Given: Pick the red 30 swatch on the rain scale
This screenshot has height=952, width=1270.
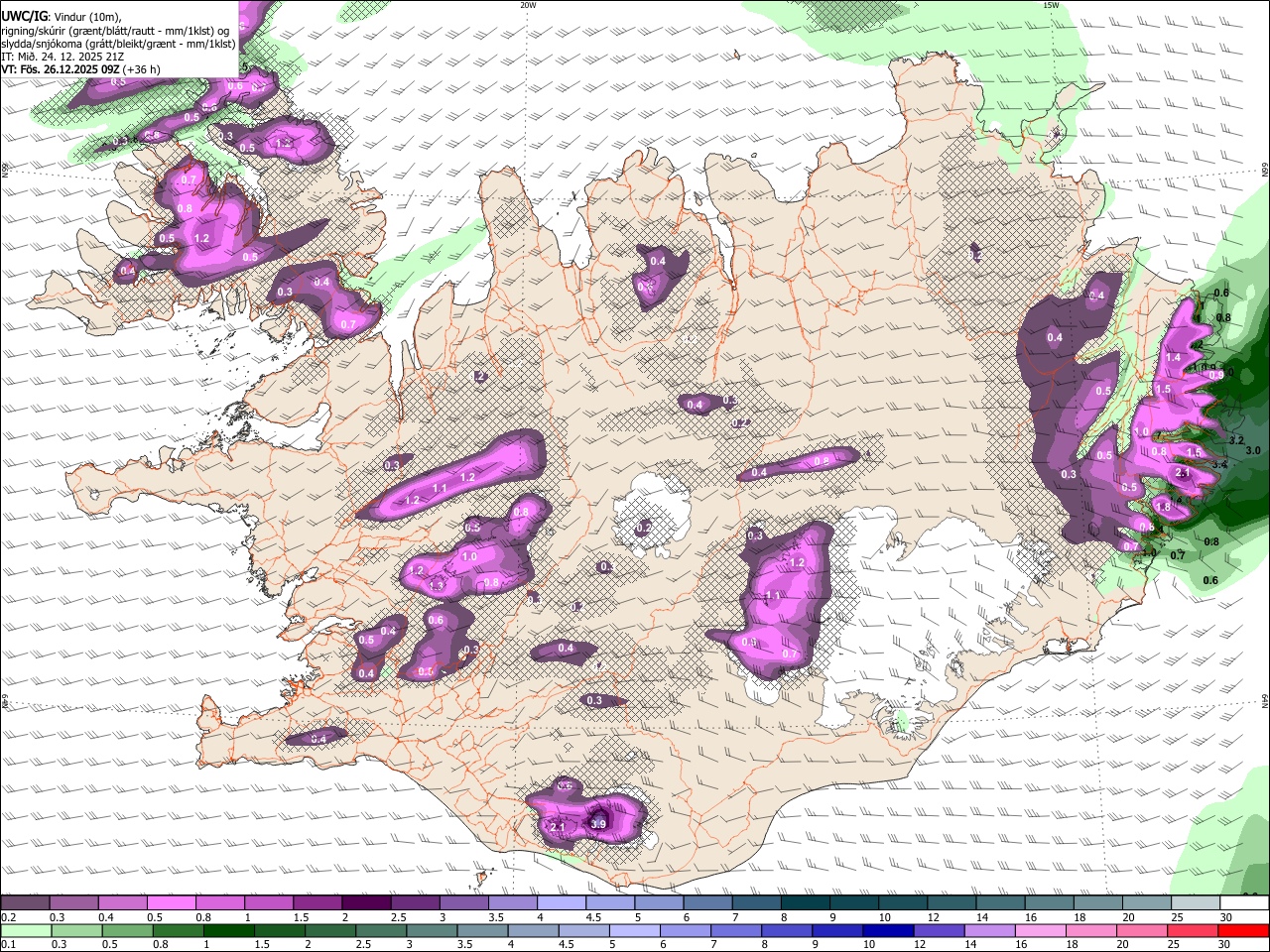Looking at the screenshot, I should click(1244, 930).
